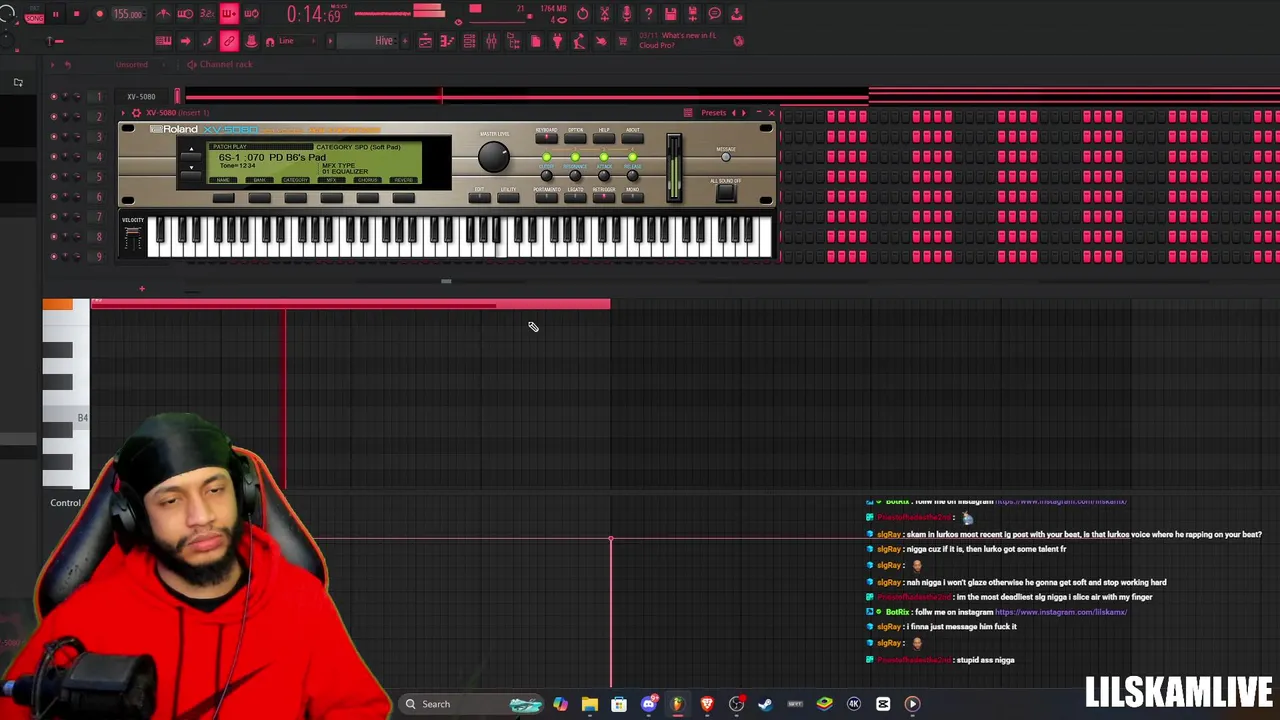Open Discord from the taskbar

tap(648, 704)
